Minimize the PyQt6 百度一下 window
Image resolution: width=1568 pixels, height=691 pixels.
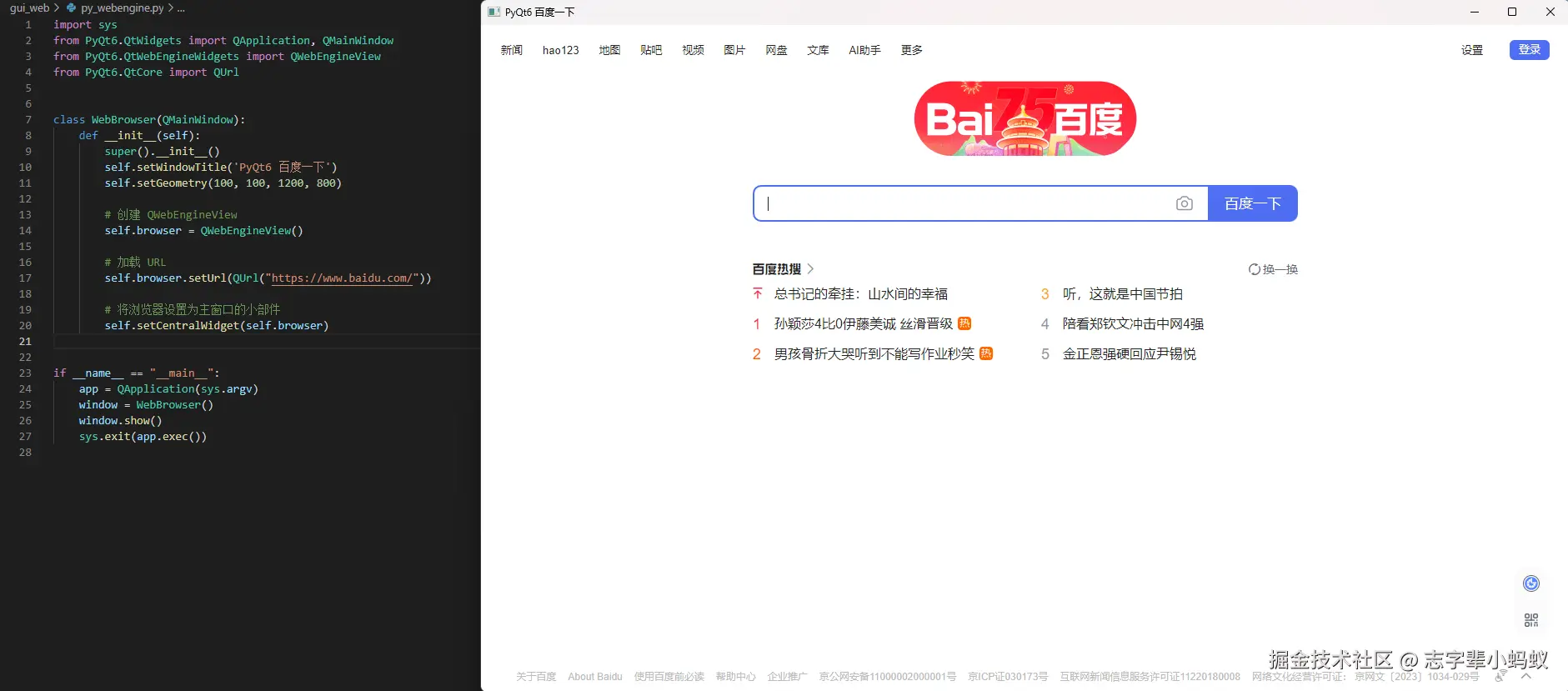point(1474,12)
